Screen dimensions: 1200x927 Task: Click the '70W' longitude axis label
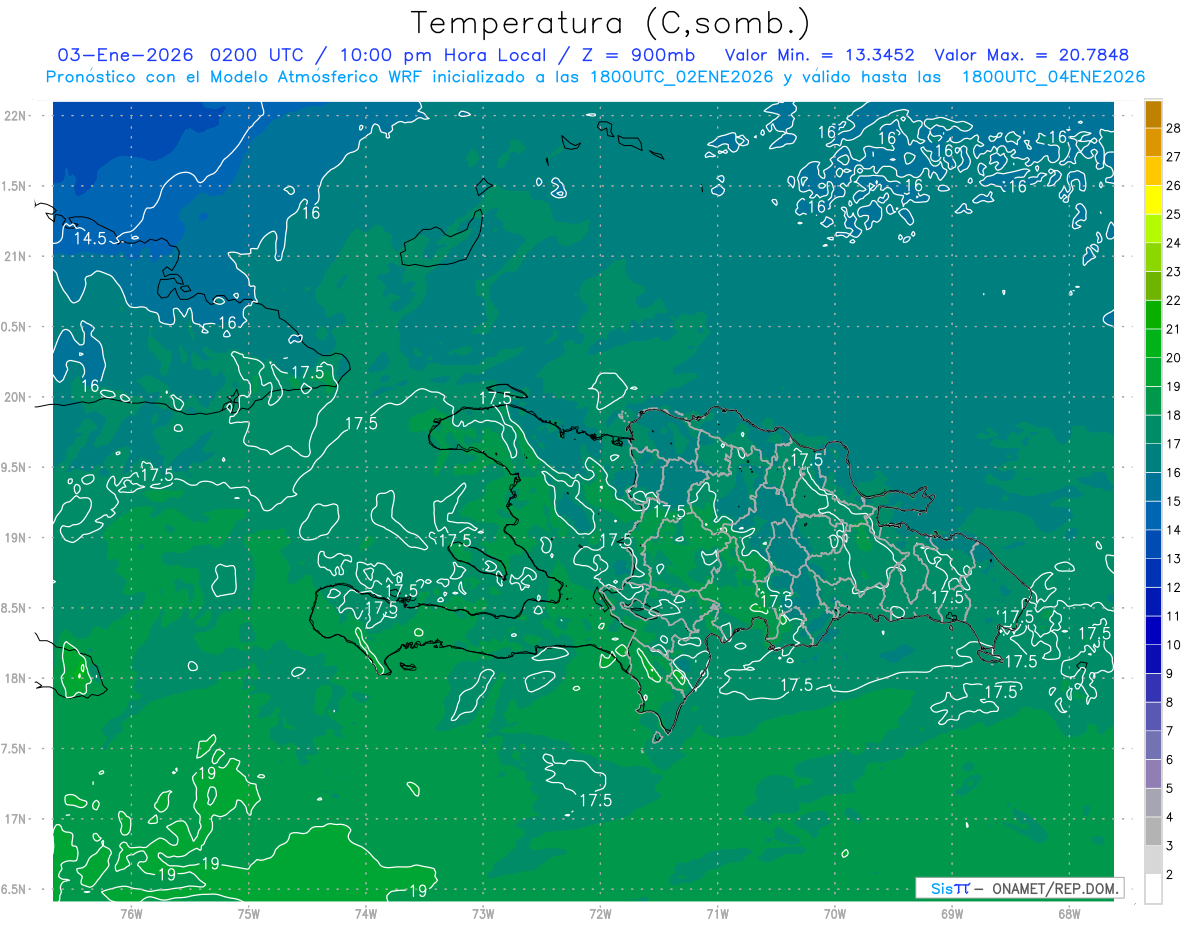[x=834, y=914]
